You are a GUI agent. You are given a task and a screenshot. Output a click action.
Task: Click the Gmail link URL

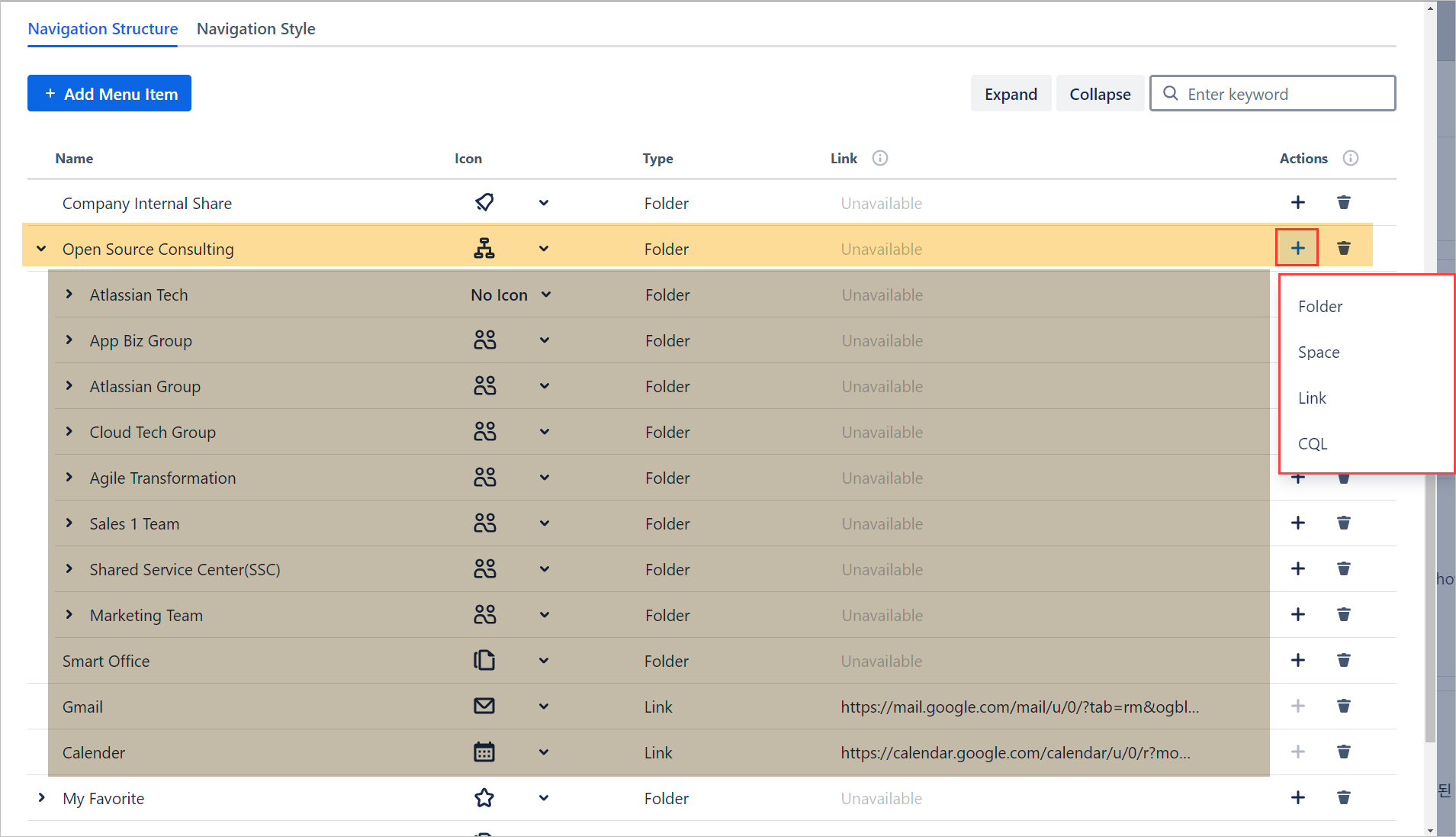(x=1020, y=707)
